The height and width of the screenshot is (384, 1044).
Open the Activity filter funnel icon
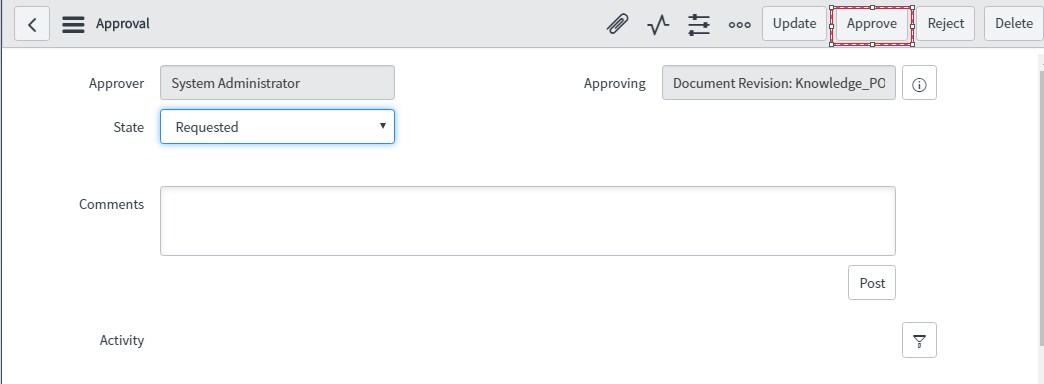point(919,340)
